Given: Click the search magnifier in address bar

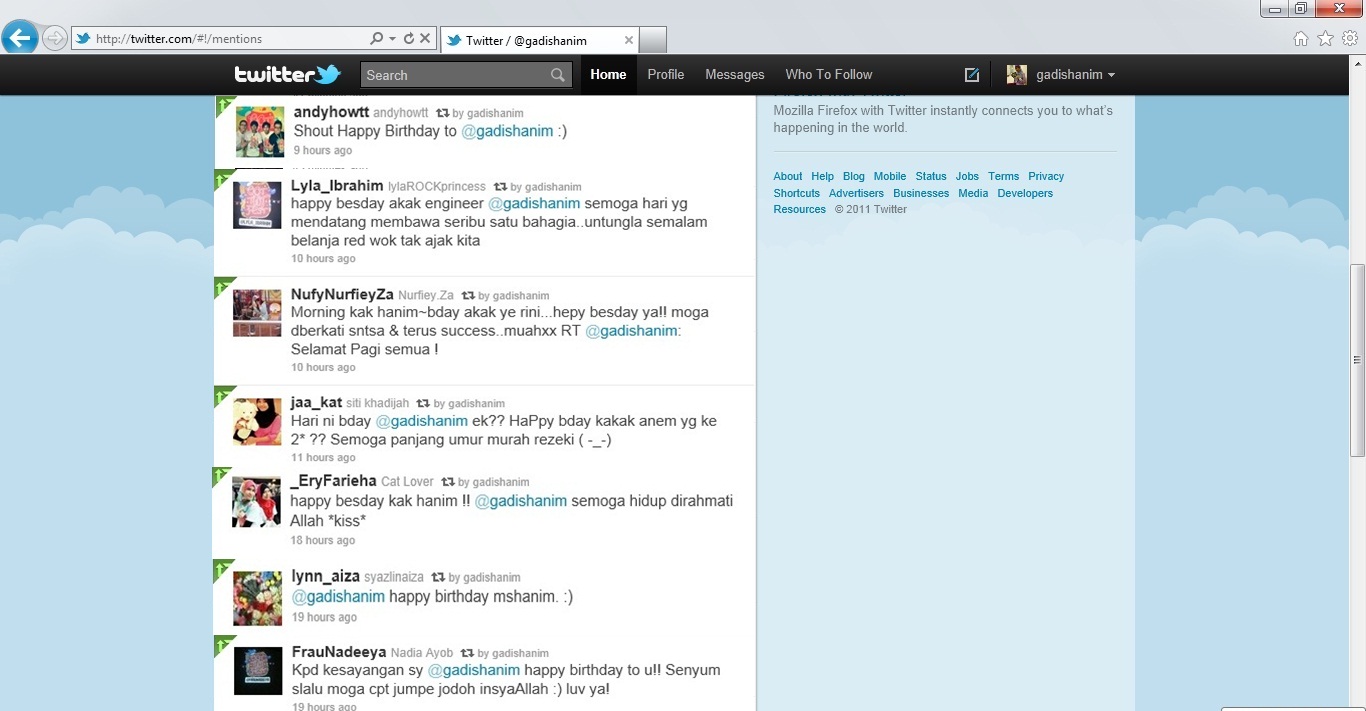Looking at the screenshot, I should [376, 39].
